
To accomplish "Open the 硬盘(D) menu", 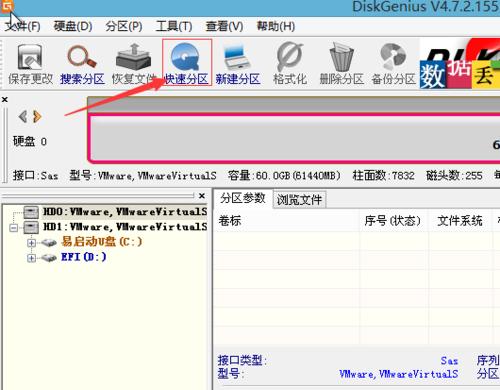I will (x=73, y=26).
